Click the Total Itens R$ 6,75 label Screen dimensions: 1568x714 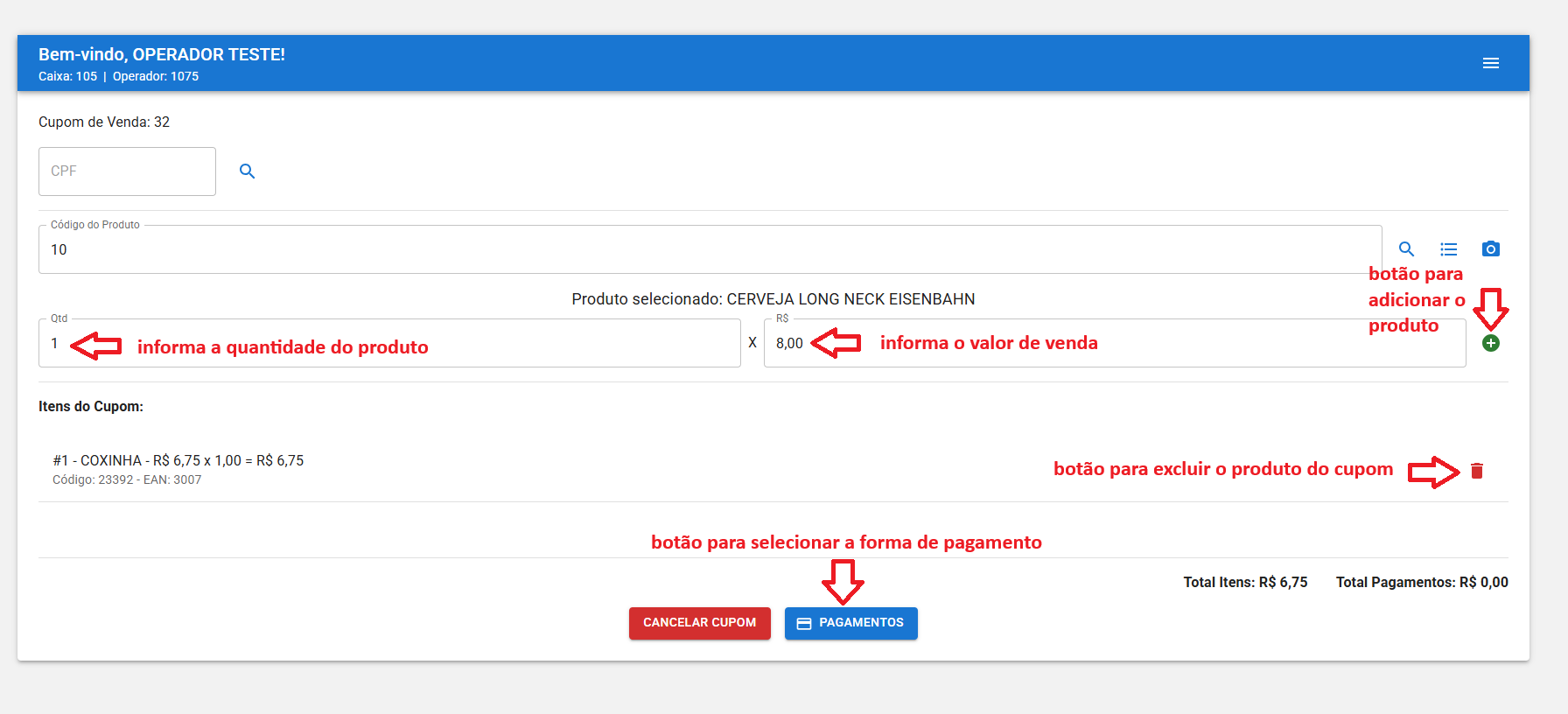[x=1245, y=583]
